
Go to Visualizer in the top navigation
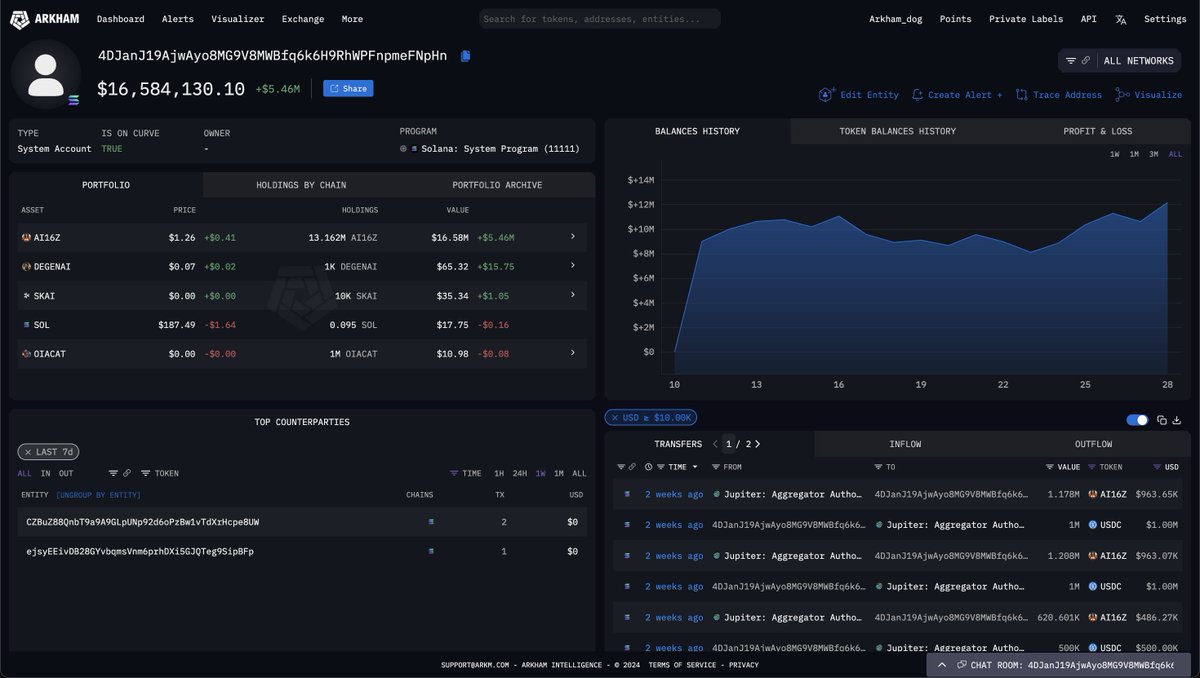238,19
